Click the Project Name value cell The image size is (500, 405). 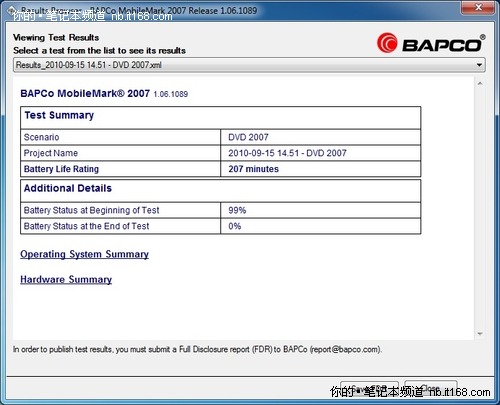(x=320, y=153)
